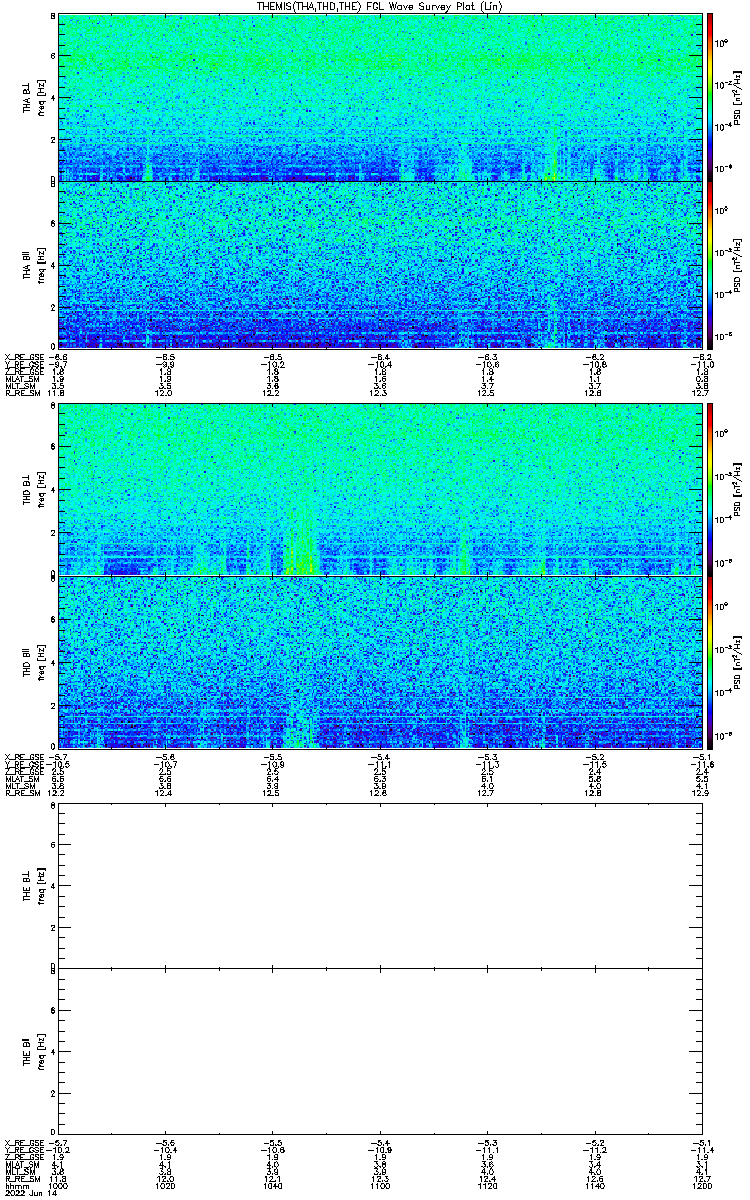
Task: Click the empty THE B-parallel plot panel
Action: [x=380, y=1051]
